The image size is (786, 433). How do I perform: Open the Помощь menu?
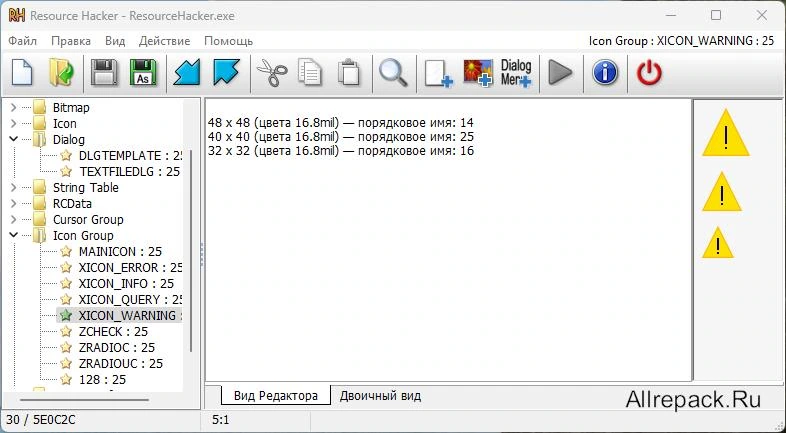[228, 41]
